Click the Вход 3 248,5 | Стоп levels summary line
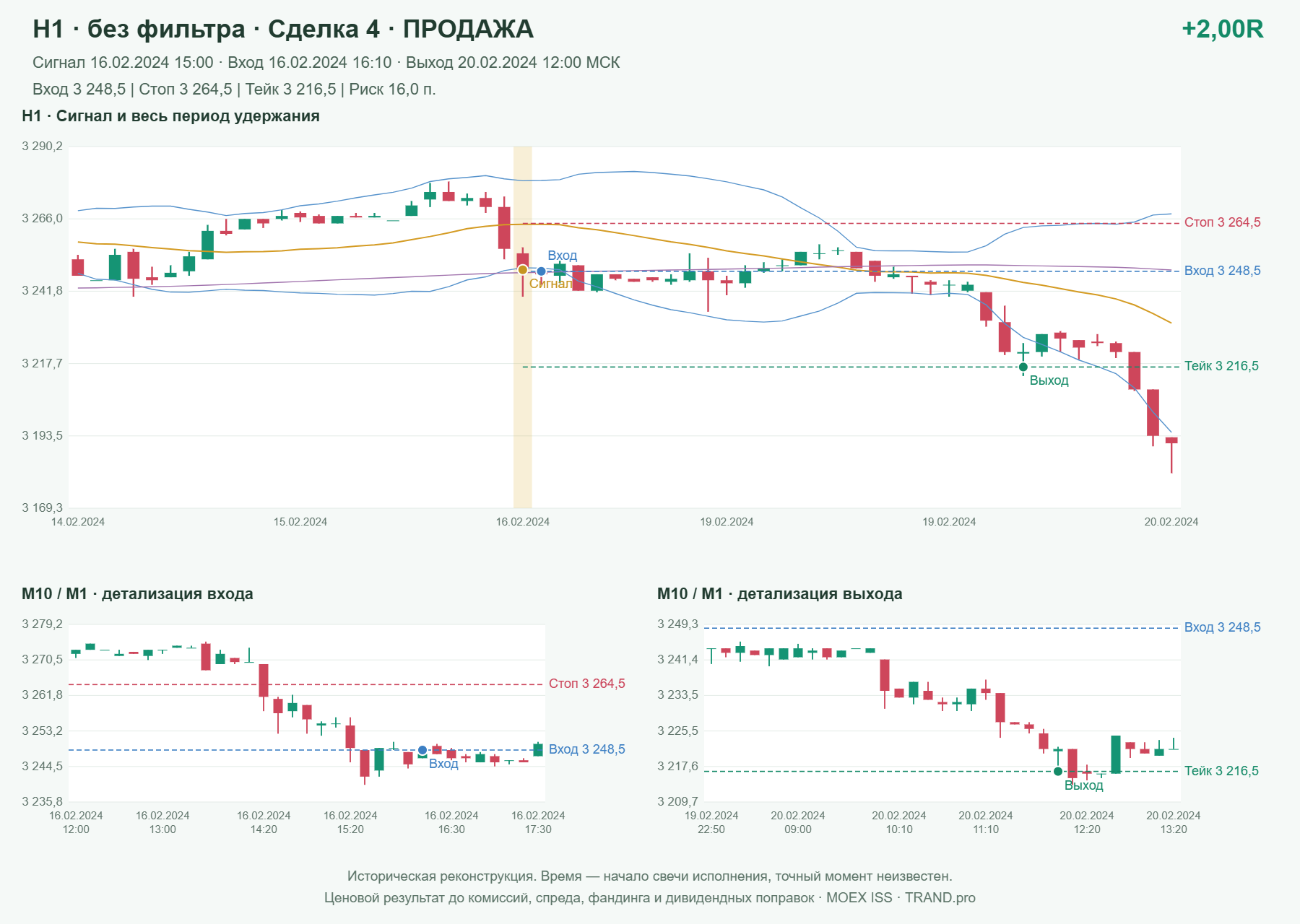The width and height of the screenshot is (1300, 924). [234, 90]
